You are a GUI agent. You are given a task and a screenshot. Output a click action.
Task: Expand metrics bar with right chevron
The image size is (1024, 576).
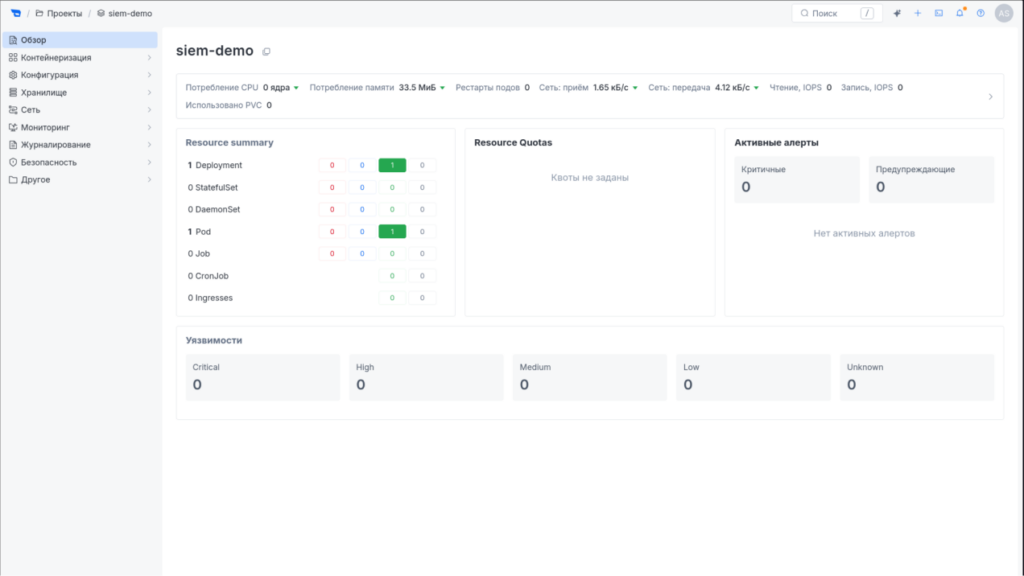(990, 97)
